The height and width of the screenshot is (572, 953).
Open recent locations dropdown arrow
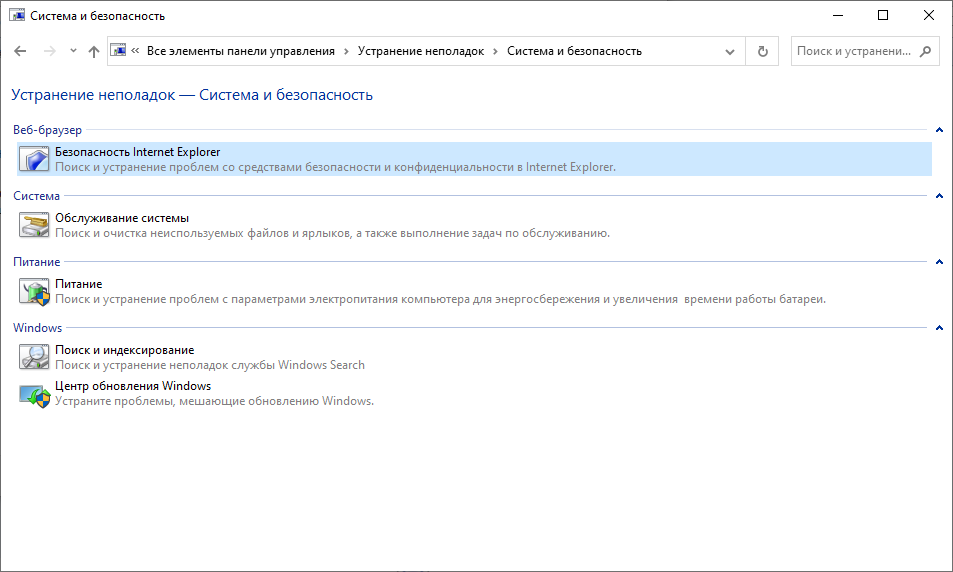click(72, 51)
